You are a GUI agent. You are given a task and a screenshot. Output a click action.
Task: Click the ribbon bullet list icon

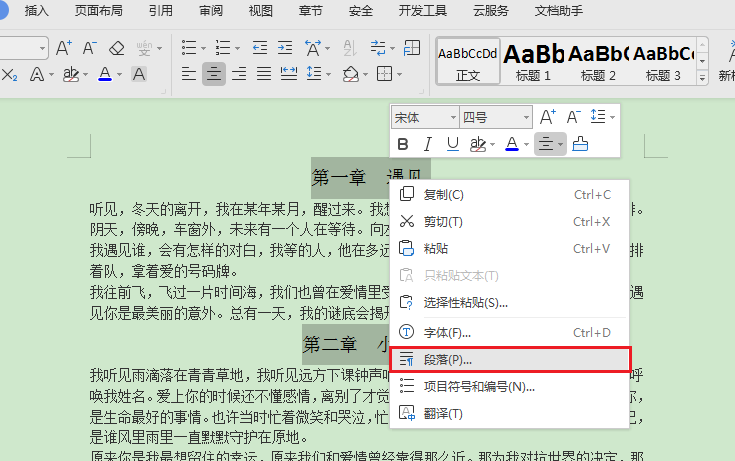point(189,48)
